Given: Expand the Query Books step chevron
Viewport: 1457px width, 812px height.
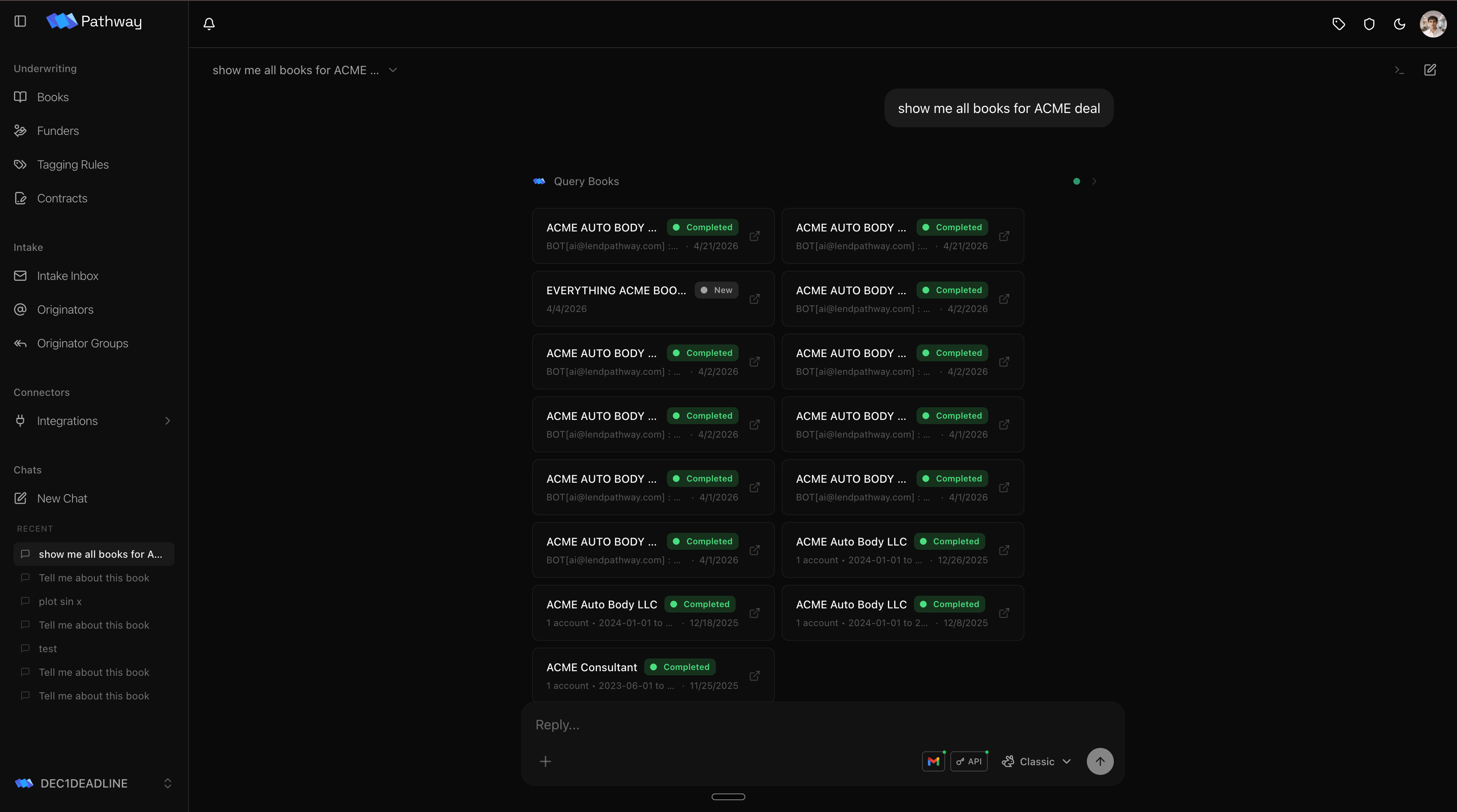Looking at the screenshot, I should [1094, 182].
